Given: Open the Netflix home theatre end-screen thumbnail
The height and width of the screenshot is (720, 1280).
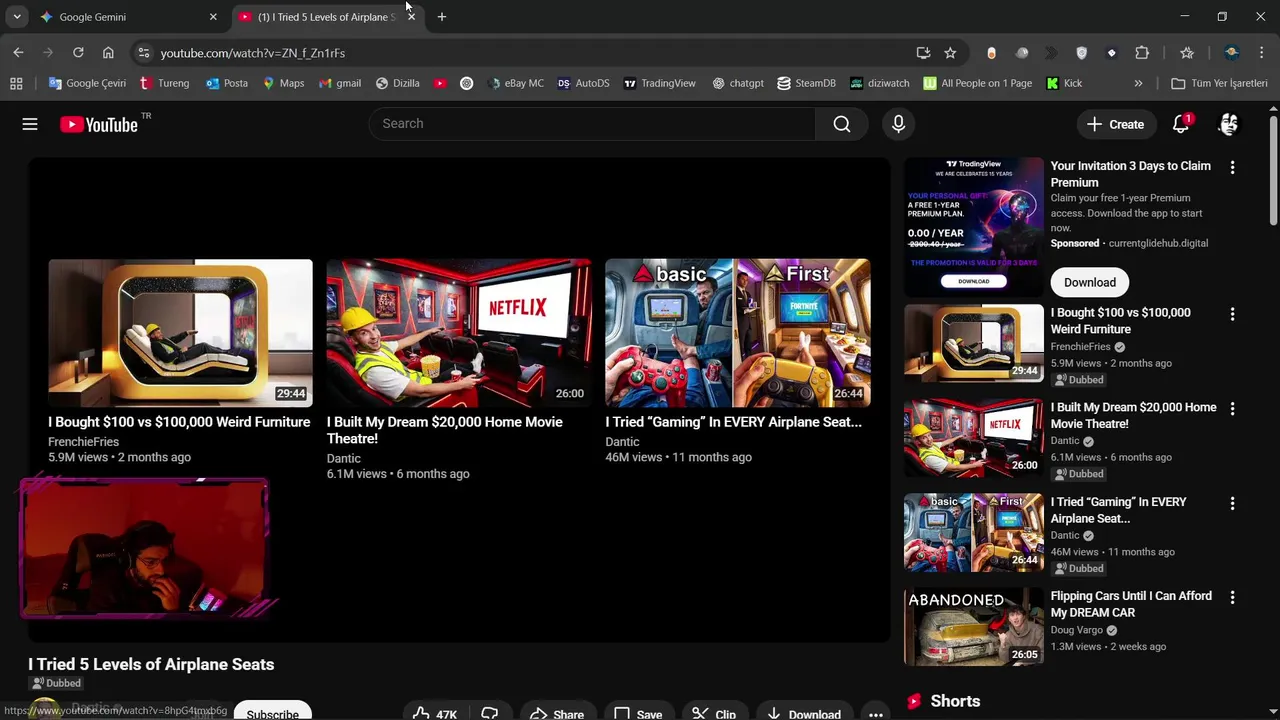Looking at the screenshot, I should [459, 333].
